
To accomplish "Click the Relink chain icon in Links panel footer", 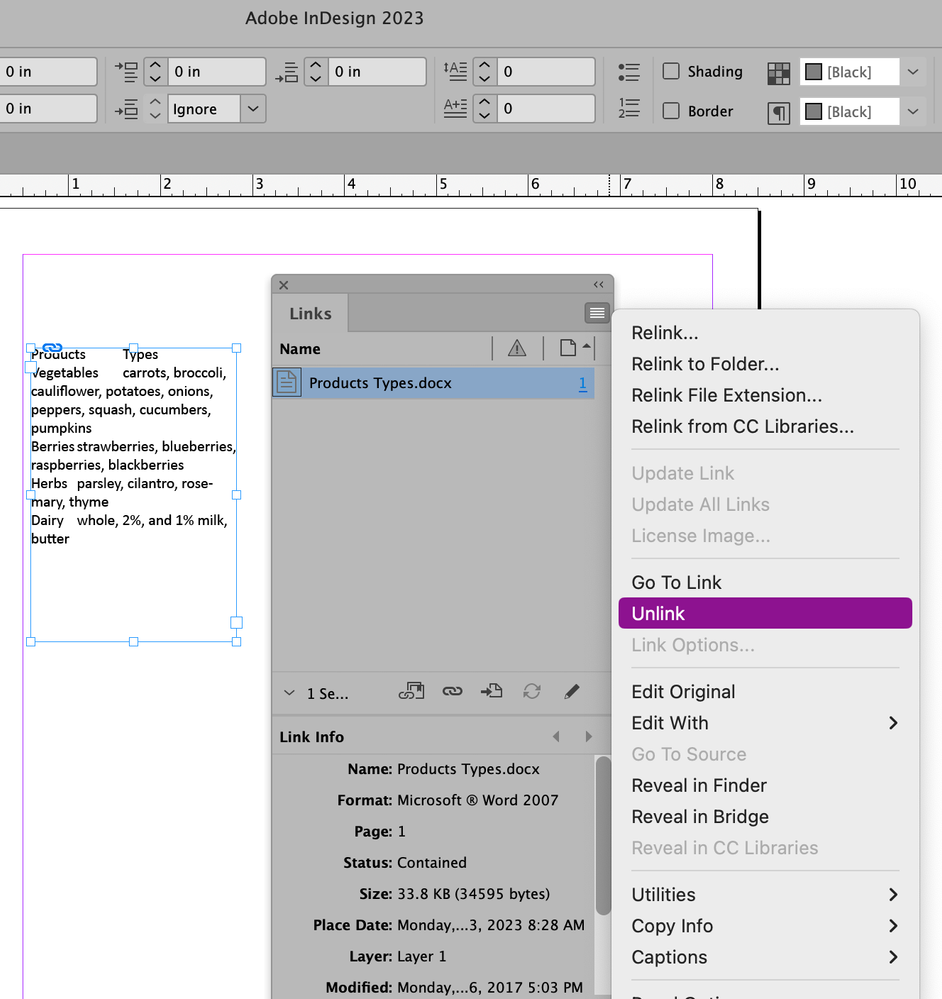I will (452, 691).
